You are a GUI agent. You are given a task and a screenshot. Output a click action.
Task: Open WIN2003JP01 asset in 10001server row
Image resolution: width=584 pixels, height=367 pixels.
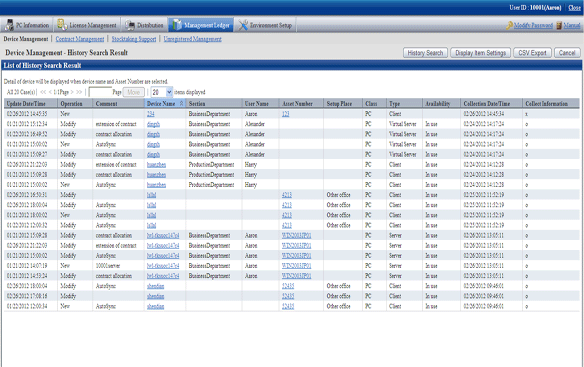(296, 266)
